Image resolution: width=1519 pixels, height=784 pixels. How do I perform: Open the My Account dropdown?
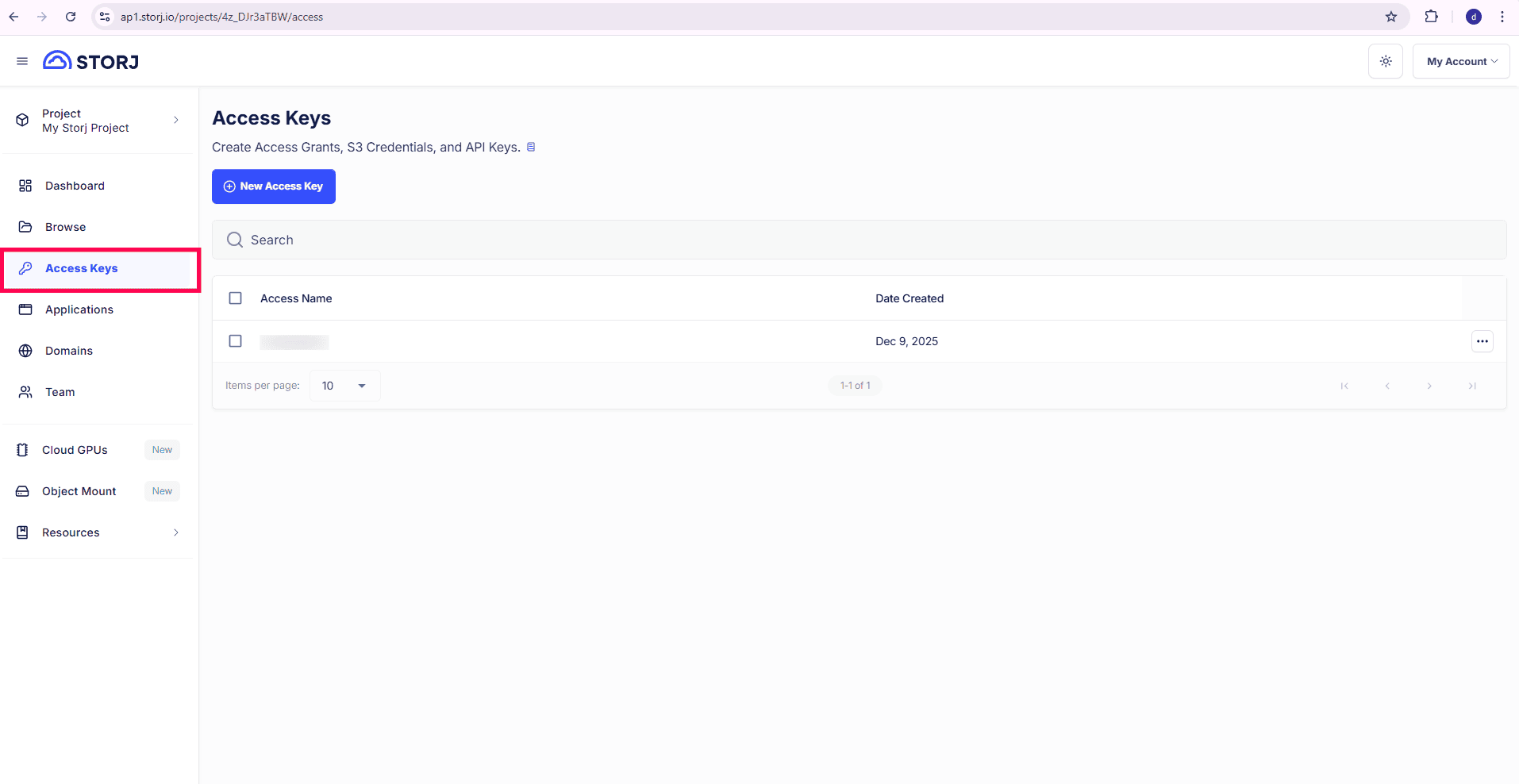point(1460,60)
